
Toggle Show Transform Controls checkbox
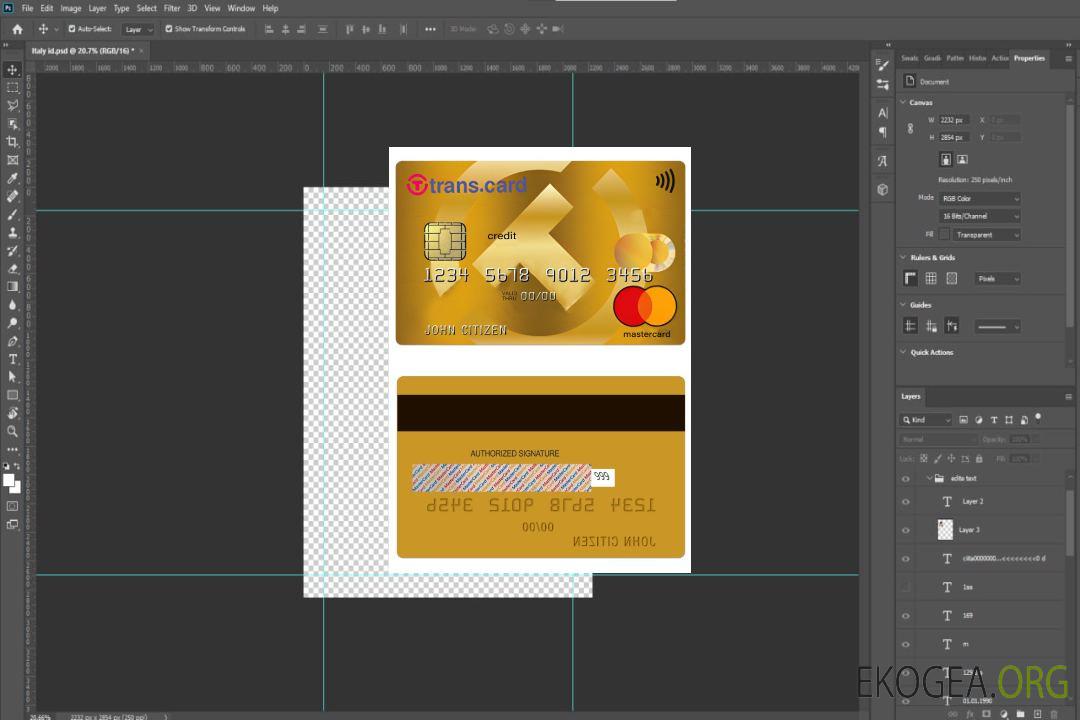coord(169,29)
